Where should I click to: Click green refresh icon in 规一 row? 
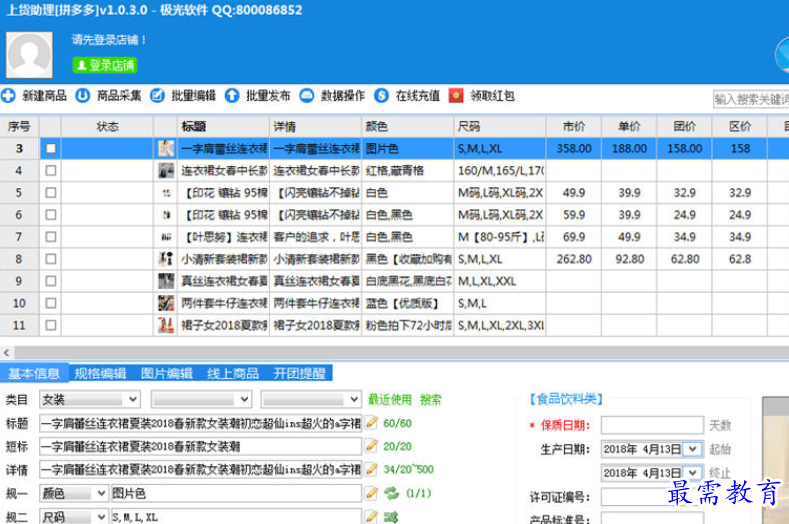click(x=391, y=493)
